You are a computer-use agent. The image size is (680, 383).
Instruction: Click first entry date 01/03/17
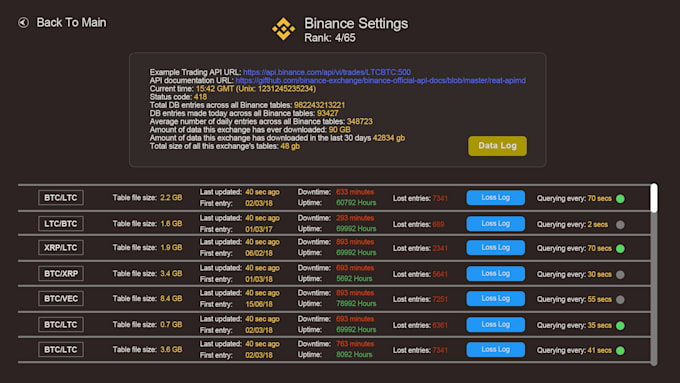coord(259,229)
